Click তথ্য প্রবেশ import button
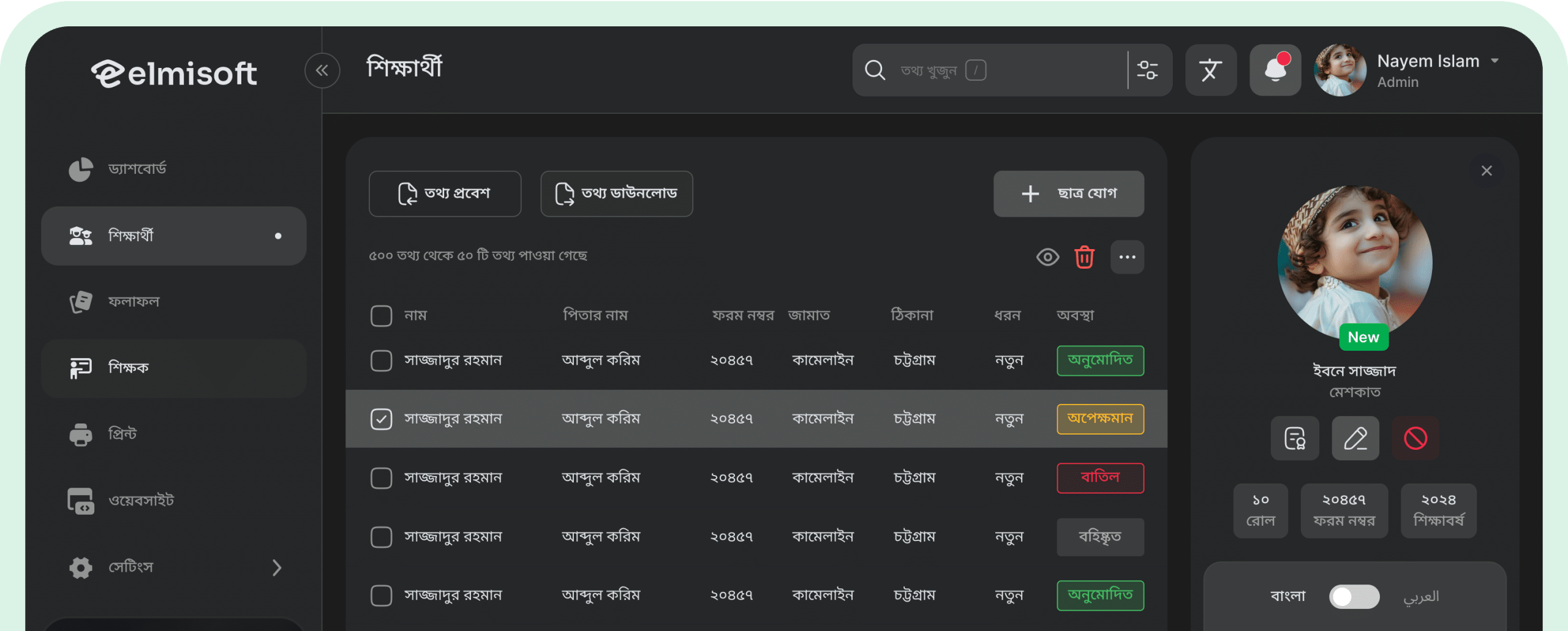This screenshot has width=1568, height=631. tap(445, 193)
